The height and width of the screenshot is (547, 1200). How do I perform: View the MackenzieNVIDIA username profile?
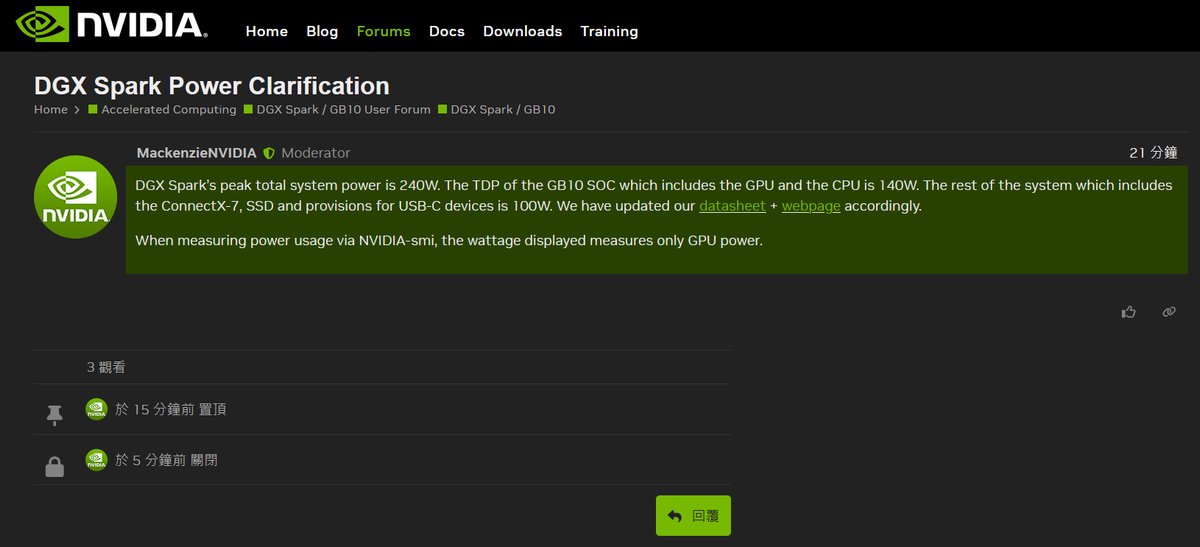pos(196,153)
